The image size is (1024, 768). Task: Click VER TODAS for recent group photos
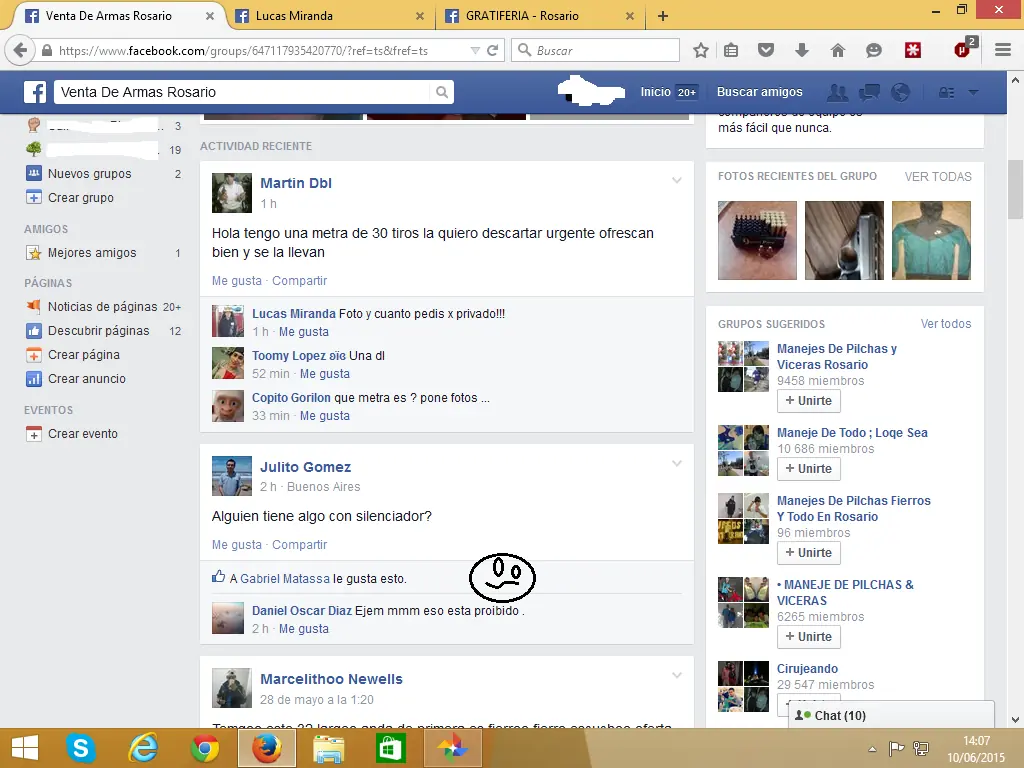click(938, 176)
